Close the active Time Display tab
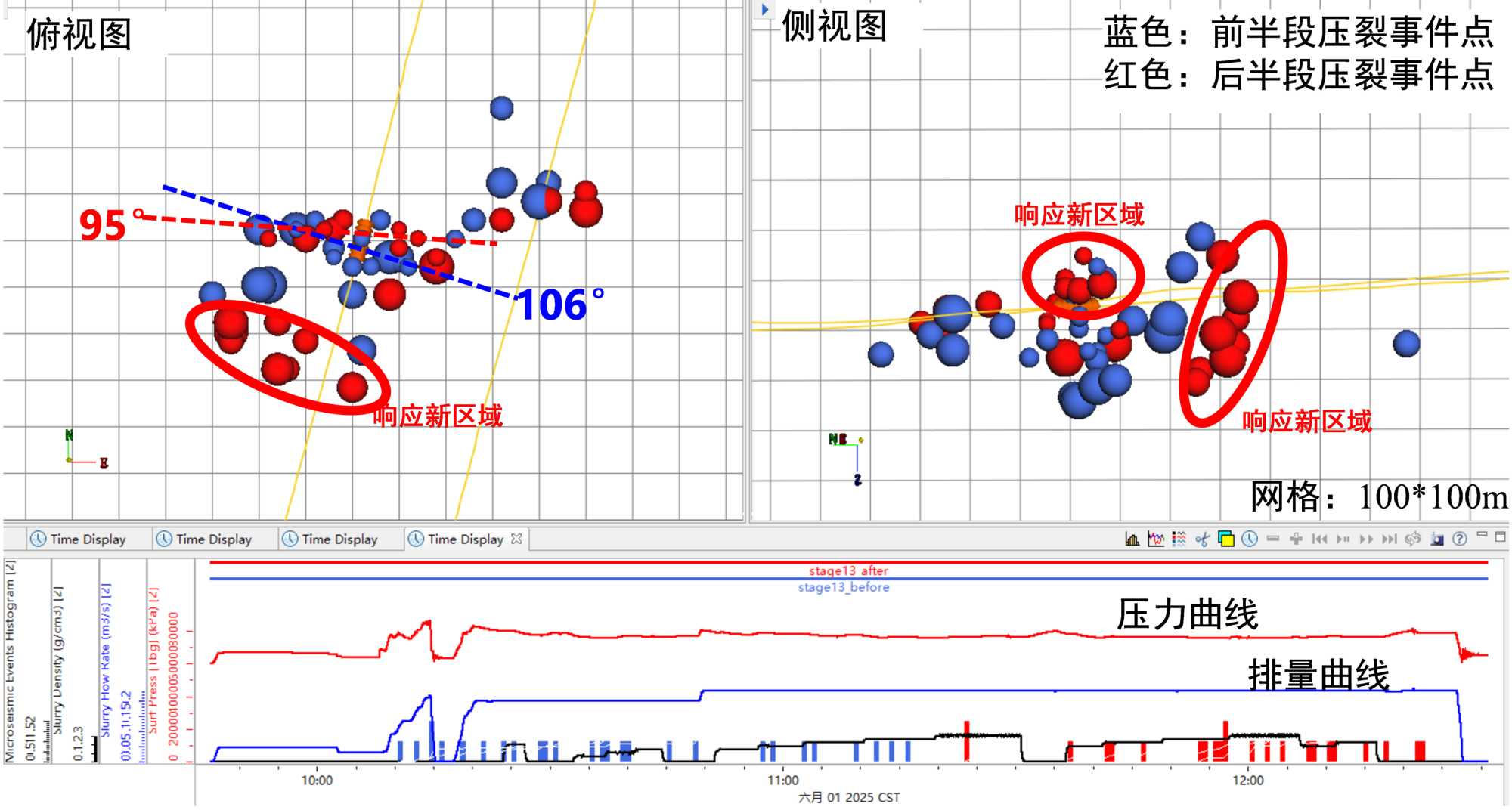The height and width of the screenshot is (810, 1512). (516, 539)
